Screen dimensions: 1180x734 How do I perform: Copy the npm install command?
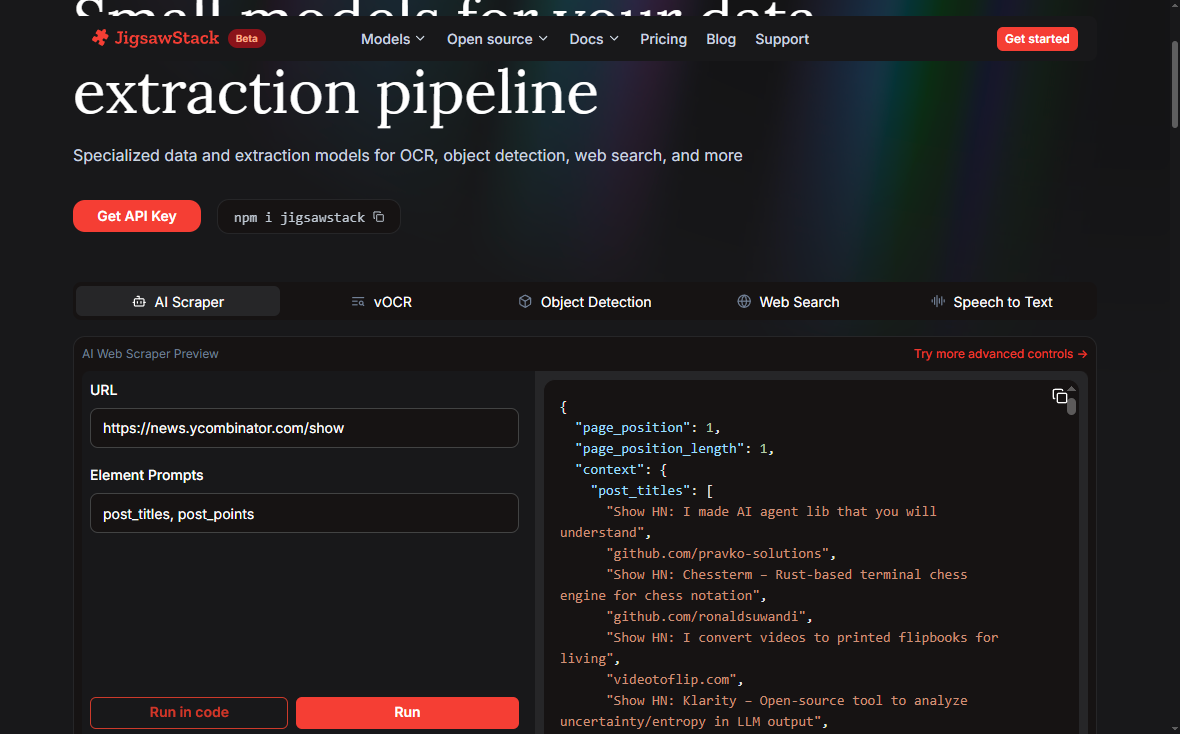(x=378, y=217)
